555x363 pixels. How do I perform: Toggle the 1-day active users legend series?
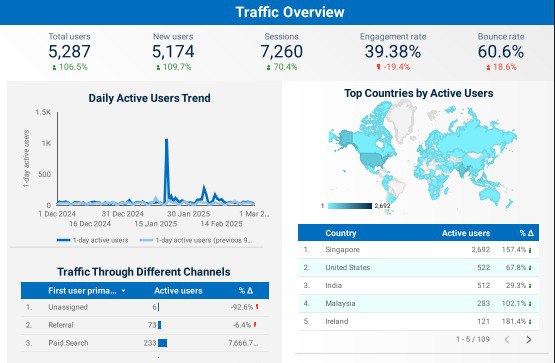point(92,240)
